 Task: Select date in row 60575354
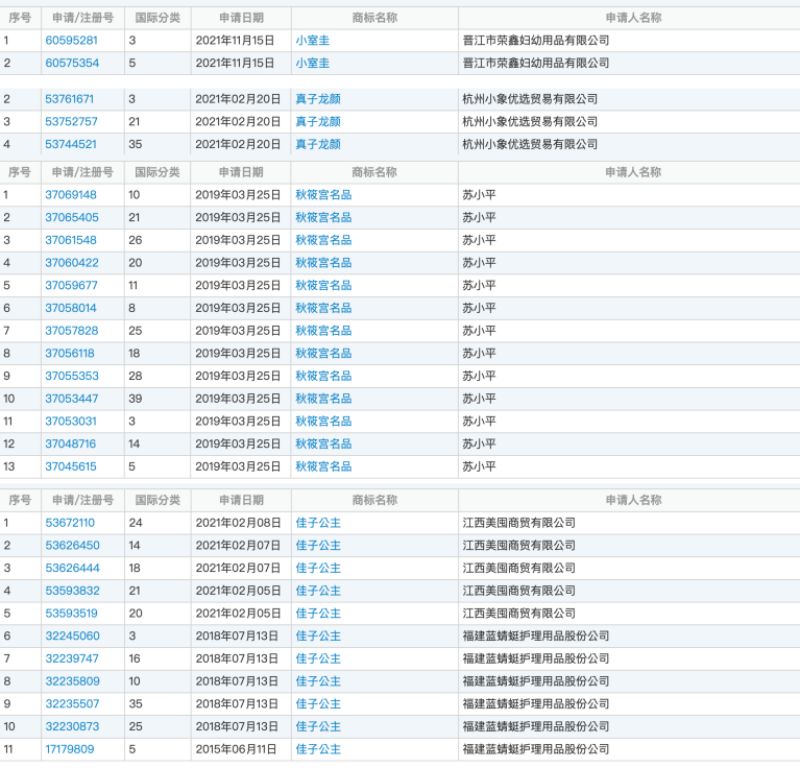pos(235,63)
